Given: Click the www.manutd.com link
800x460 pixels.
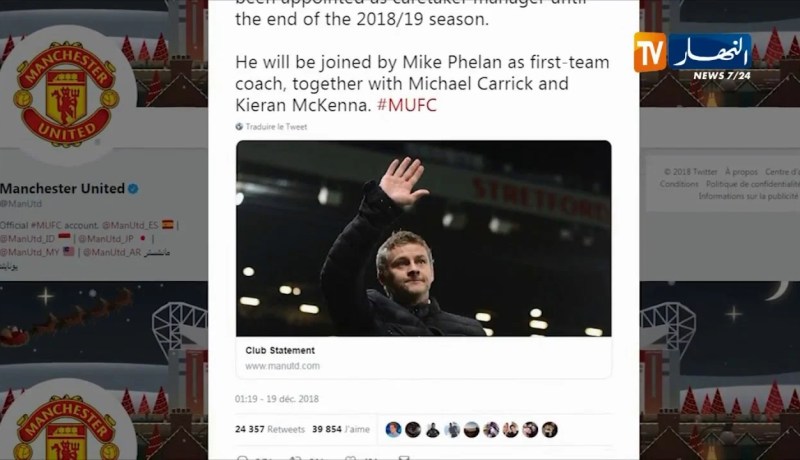Looking at the screenshot, I should point(282,366).
